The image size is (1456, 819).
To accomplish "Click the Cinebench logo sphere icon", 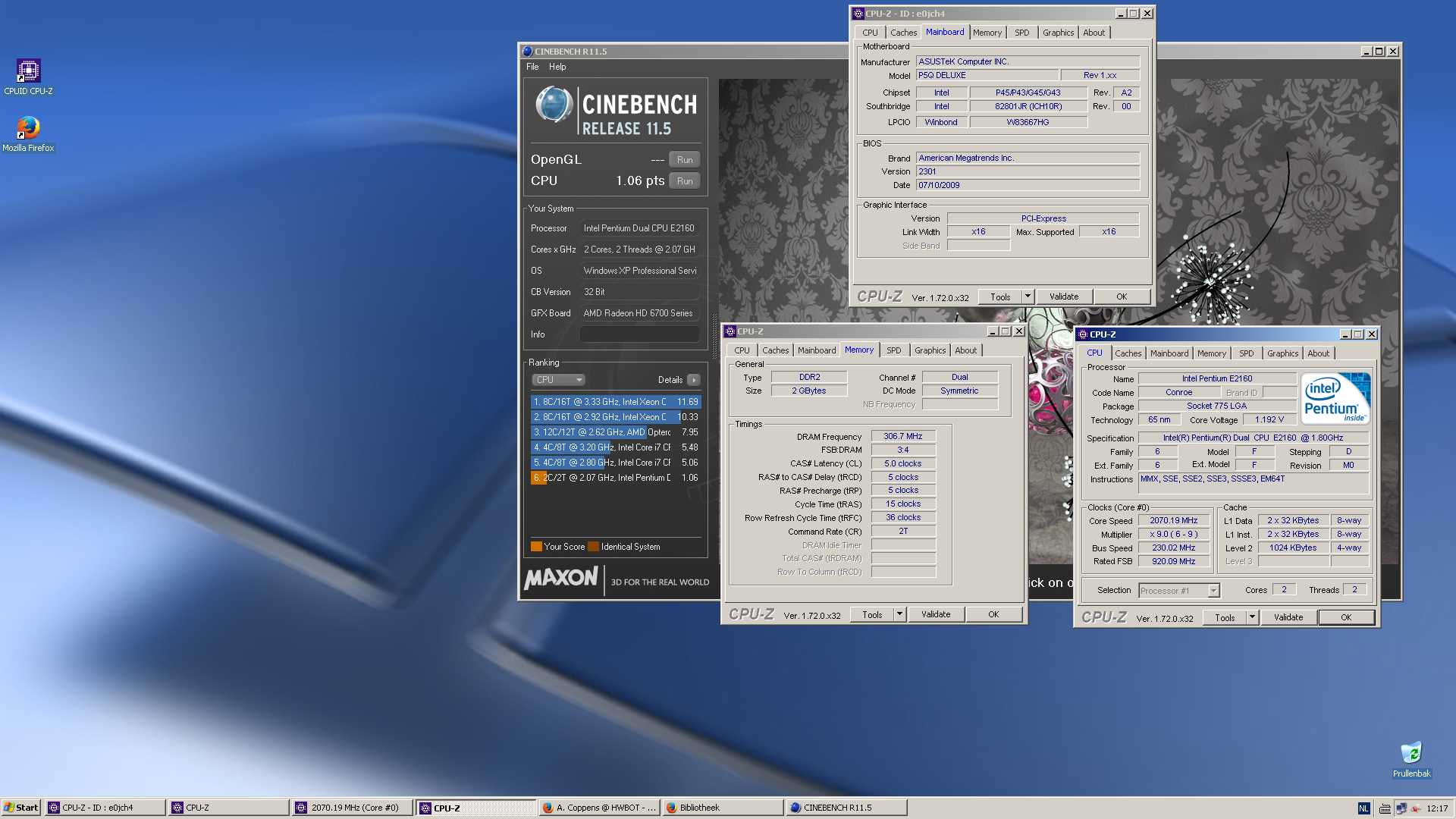I will point(554,105).
